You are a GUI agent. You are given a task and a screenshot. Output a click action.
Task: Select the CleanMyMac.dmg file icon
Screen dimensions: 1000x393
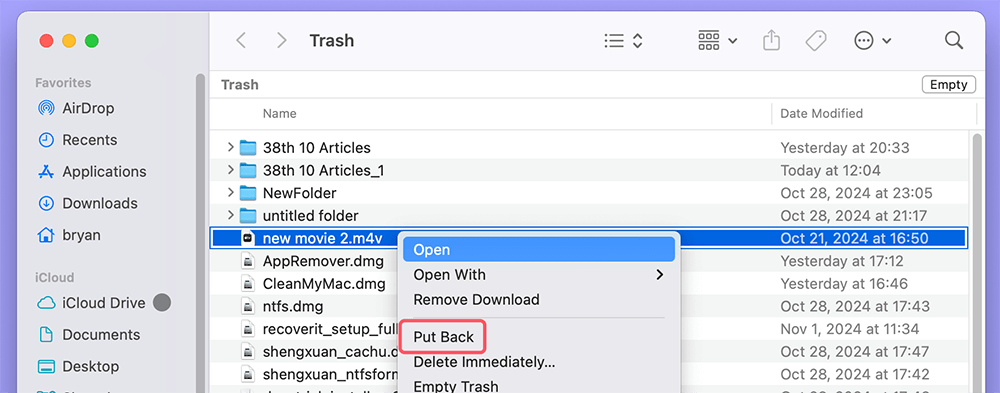click(x=248, y=283)
